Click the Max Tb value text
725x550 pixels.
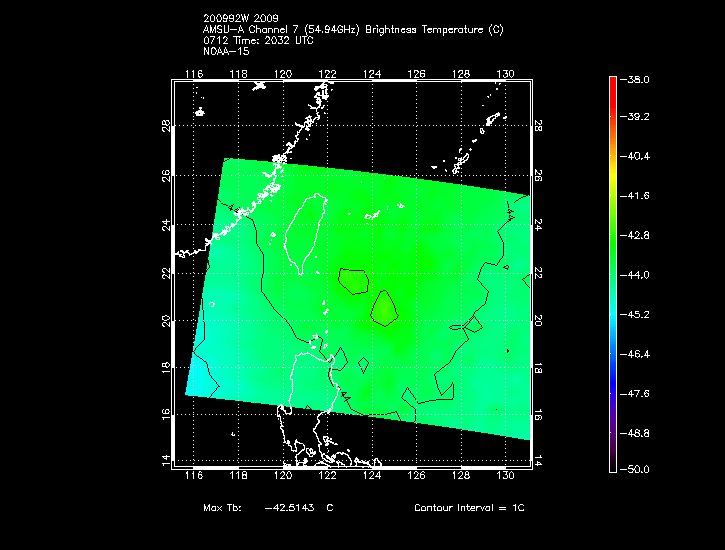pyautogui.click(x=268, y=508)
